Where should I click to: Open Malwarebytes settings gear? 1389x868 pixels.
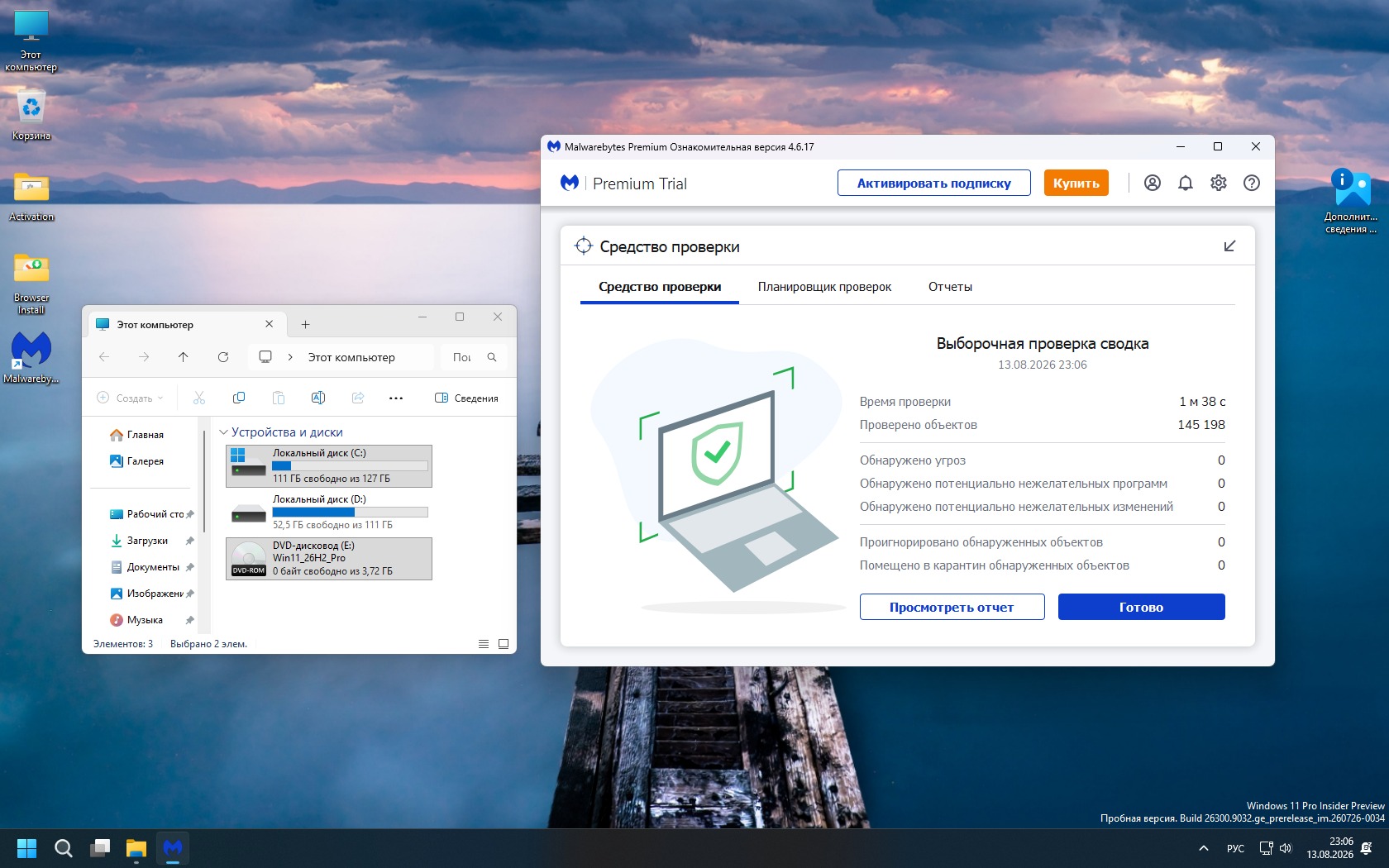pos(1219,183)
